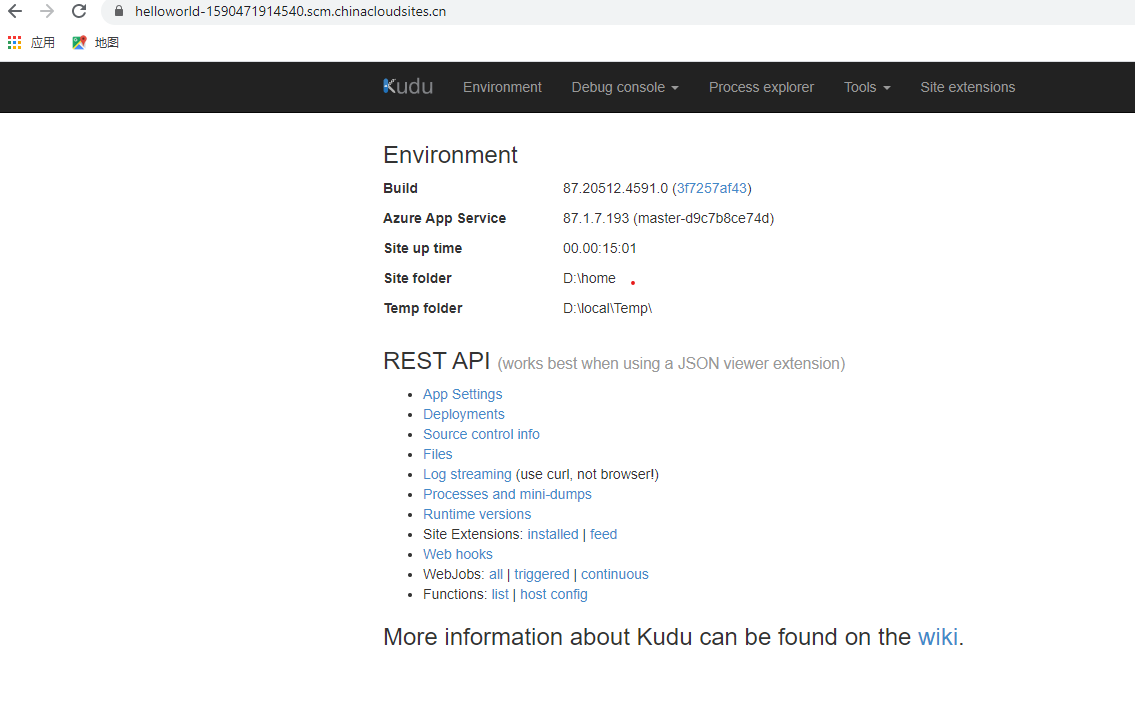Open Site Extensions feed link
Screen dimensions: 1135x706
604,534
